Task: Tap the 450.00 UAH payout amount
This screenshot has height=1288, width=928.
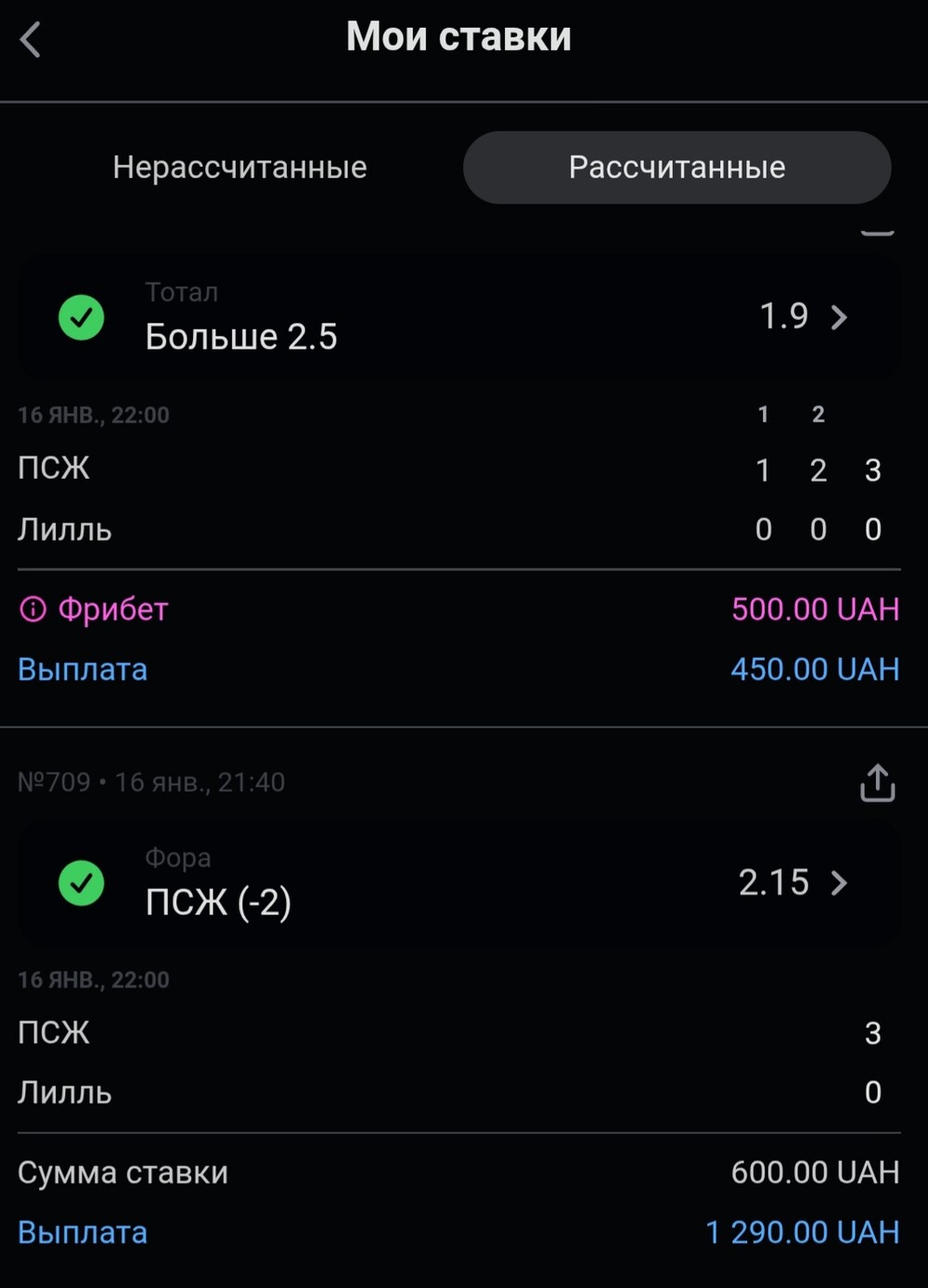Action: coord(815,669)
